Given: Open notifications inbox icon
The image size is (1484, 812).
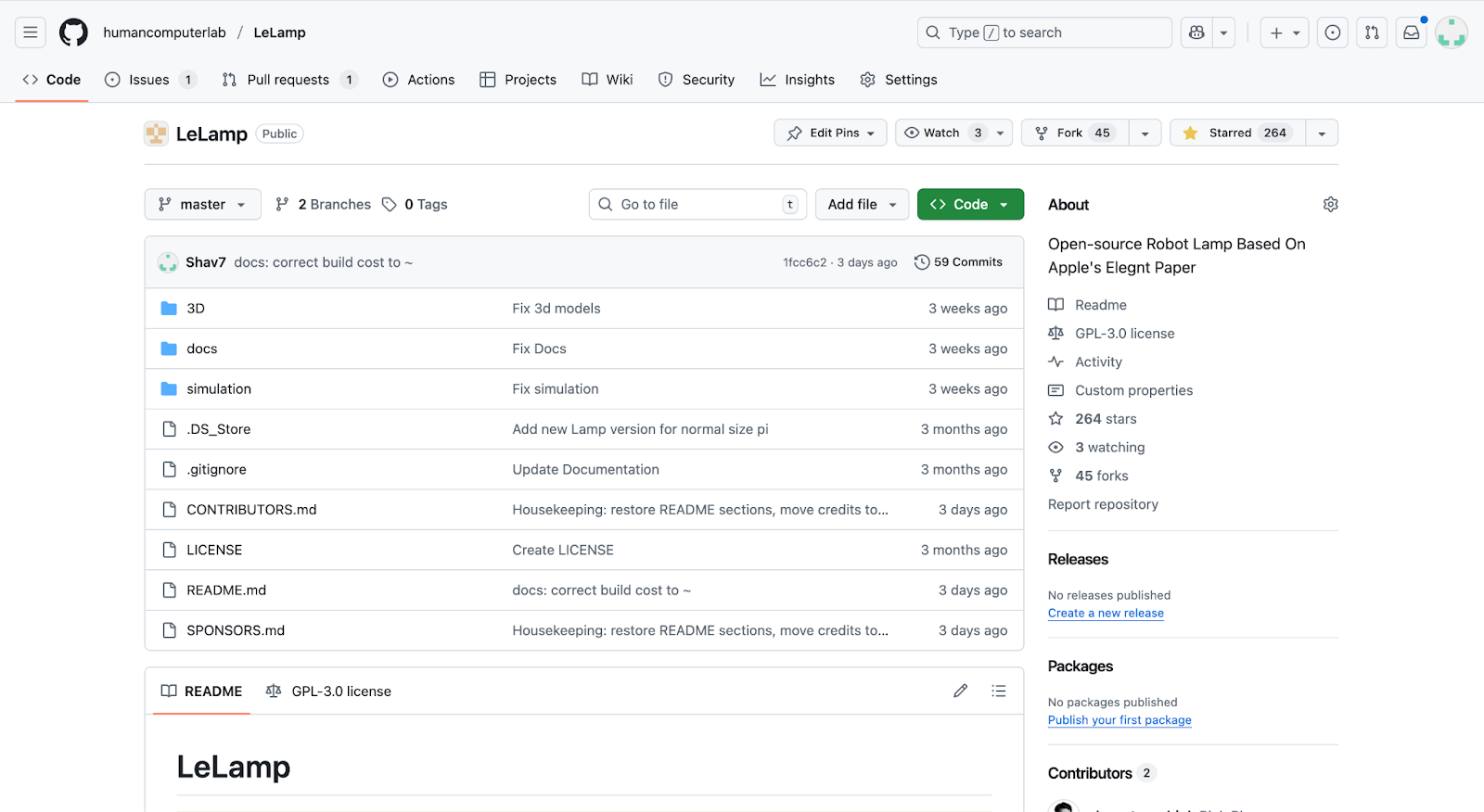Looking at the screenshot, I should pyautogui.click(x=1411, y=32).
